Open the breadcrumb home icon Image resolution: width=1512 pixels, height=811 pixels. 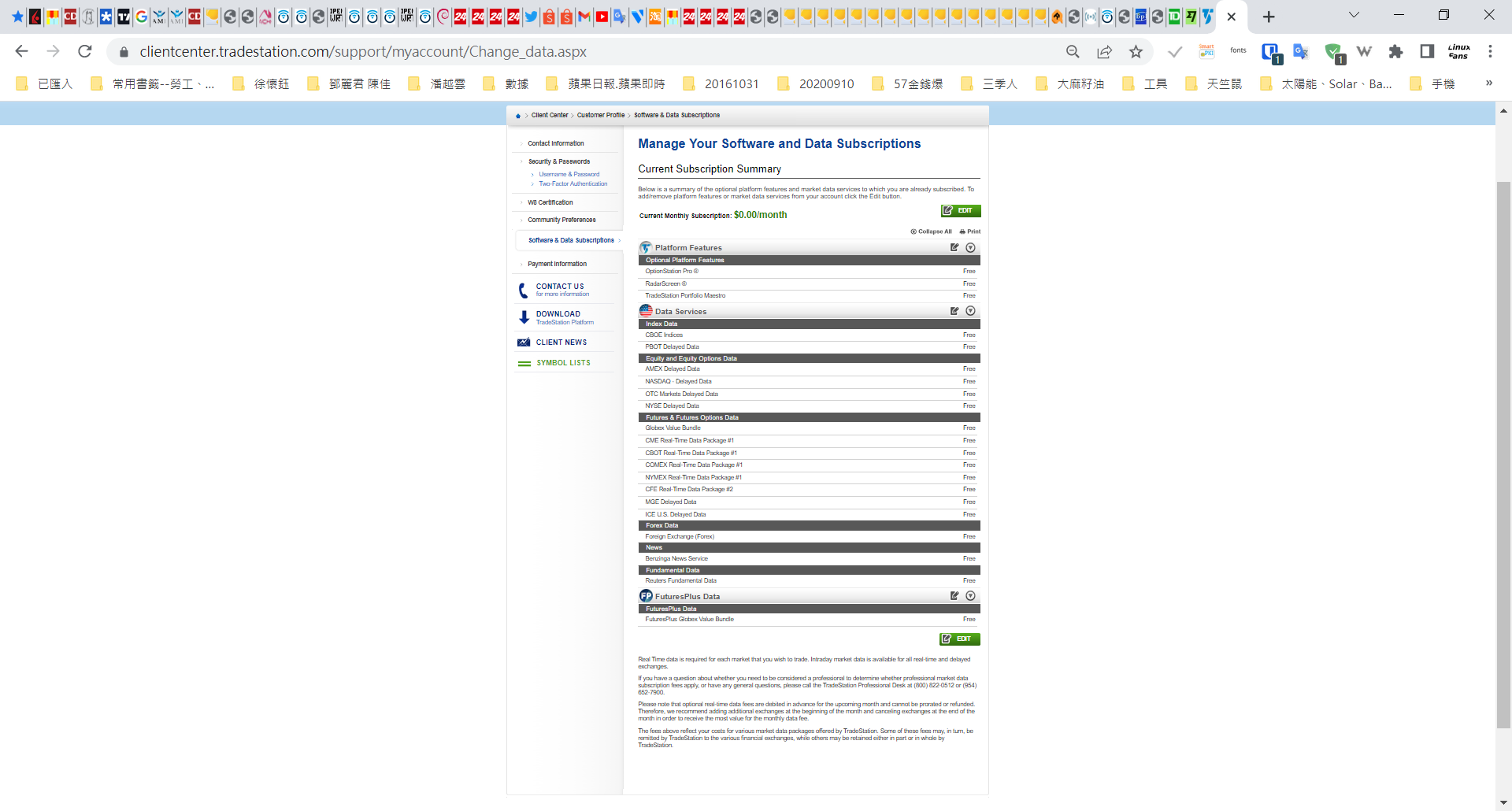point(517,116)
